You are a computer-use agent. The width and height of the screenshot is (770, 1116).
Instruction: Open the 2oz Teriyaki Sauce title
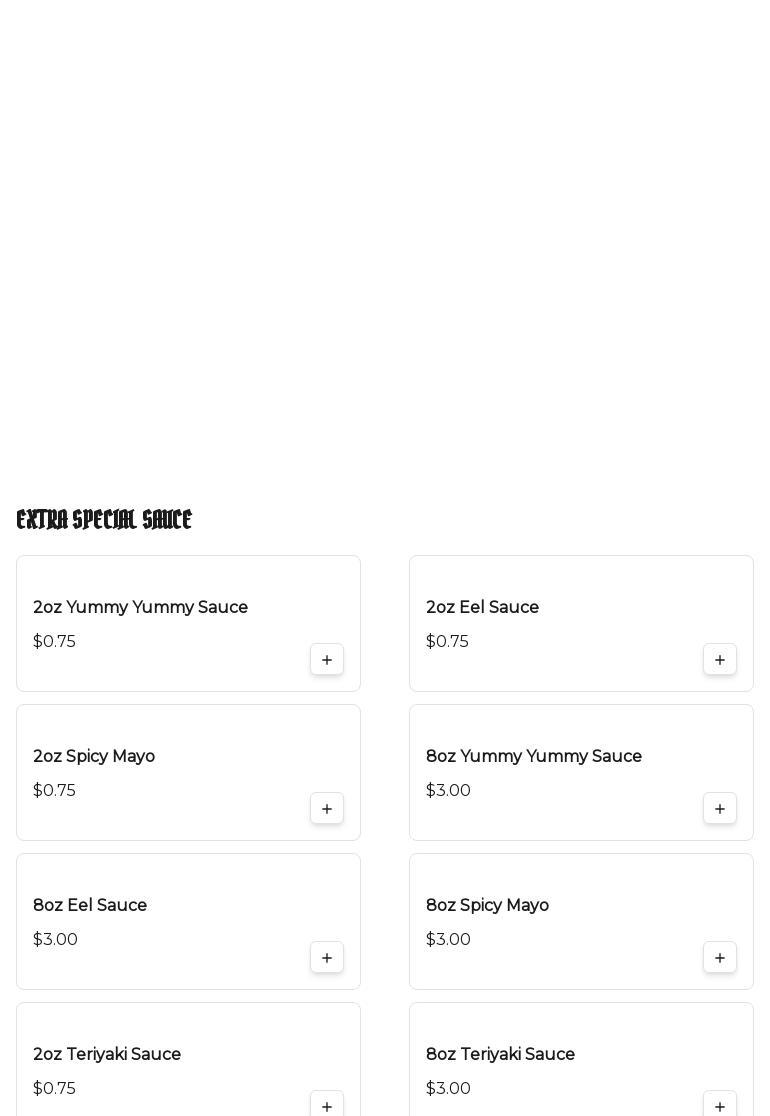(x=107, y=1055)
